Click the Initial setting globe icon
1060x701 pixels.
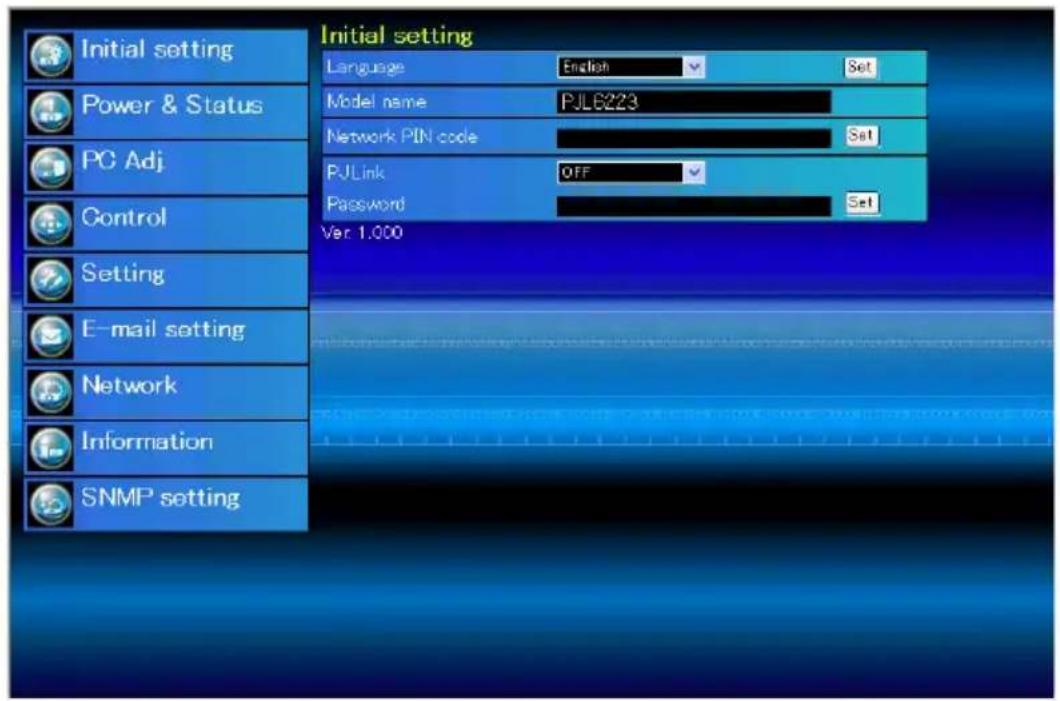(51, 55)
